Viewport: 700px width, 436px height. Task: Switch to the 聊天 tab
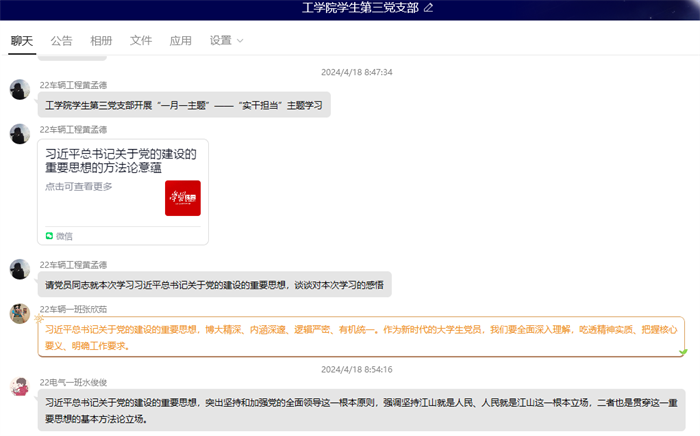click(x=22, y=41)
